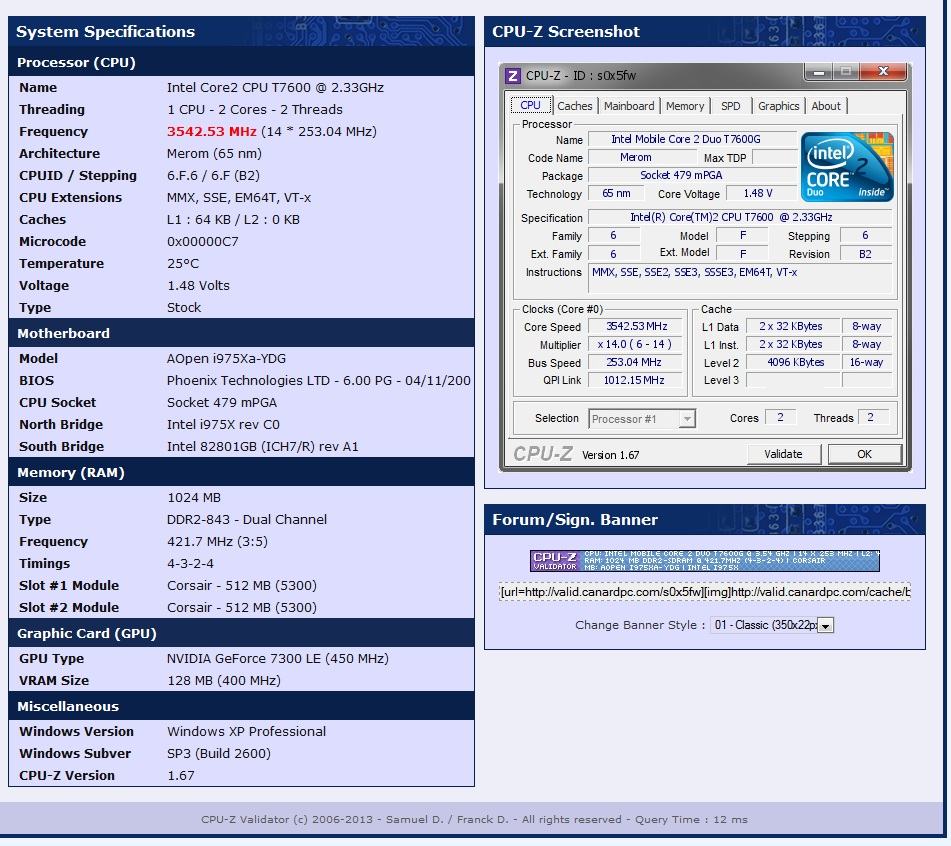Viewport: 951px width, 846px height.
Task: Click the Bus Speed 253.04 MHz value
Action: coord(636,362)
